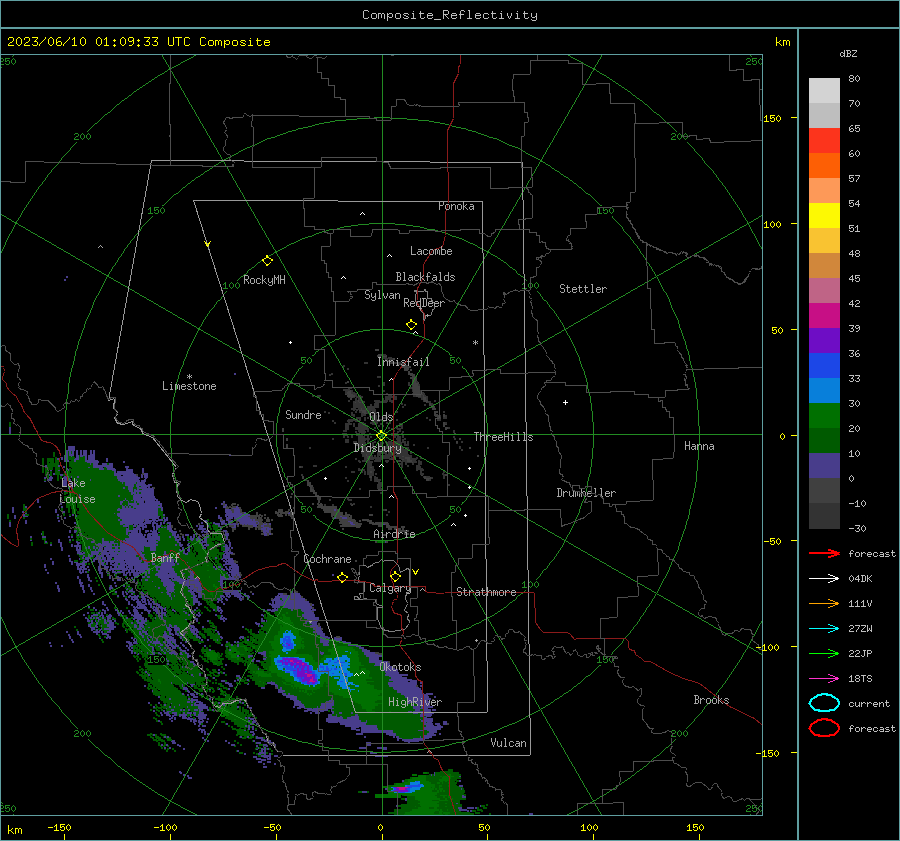
Task: Click the Limestone label
Action: 189,386
